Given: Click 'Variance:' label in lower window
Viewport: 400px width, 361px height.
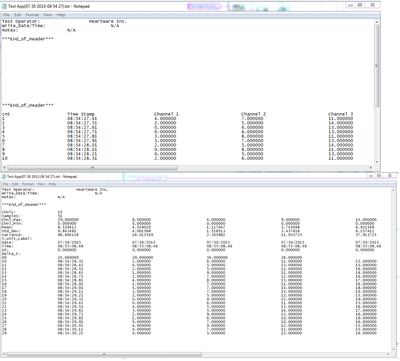Looking at the screenshot, I should tap(12, 235).
